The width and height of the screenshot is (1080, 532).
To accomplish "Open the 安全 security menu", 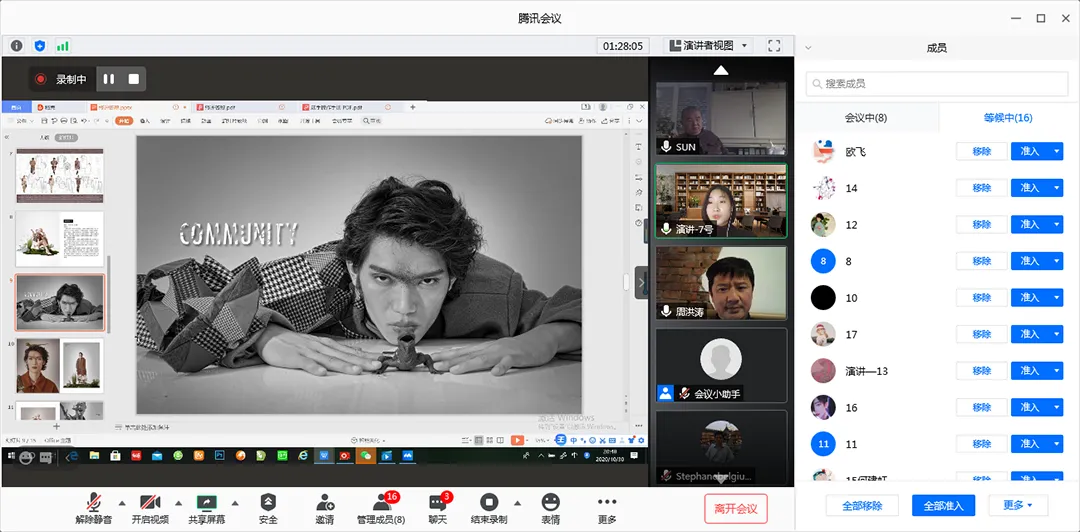I will pos(268,509).
